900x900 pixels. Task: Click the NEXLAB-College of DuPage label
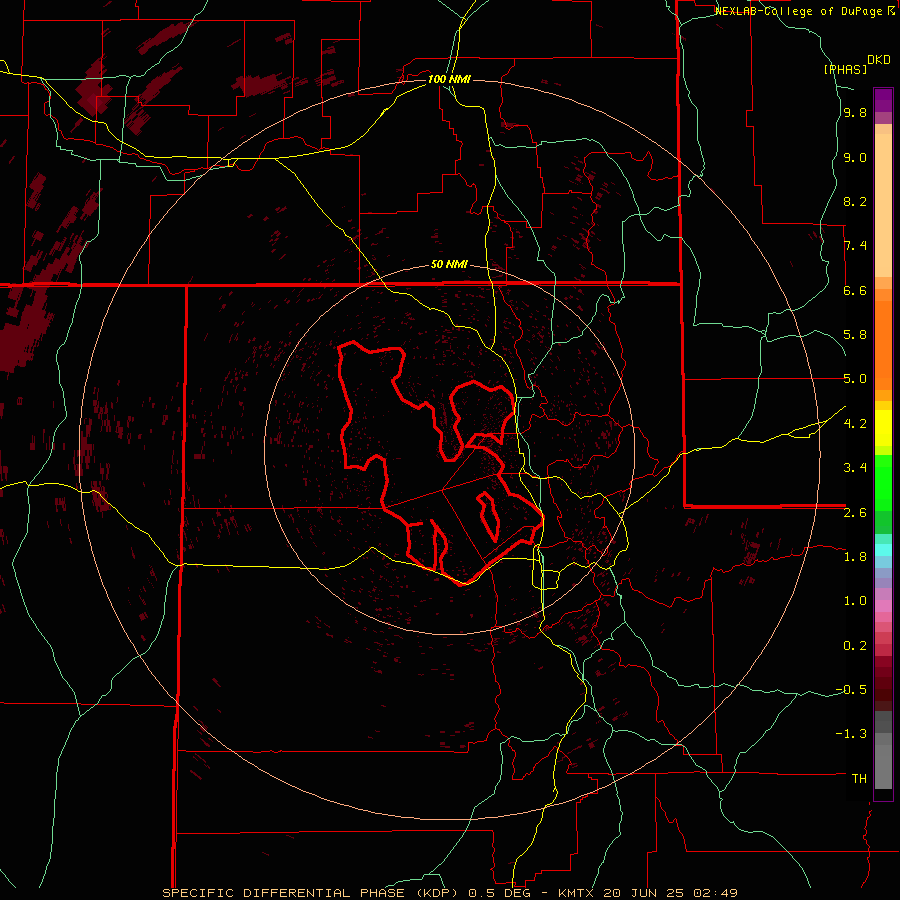[798, 11]
